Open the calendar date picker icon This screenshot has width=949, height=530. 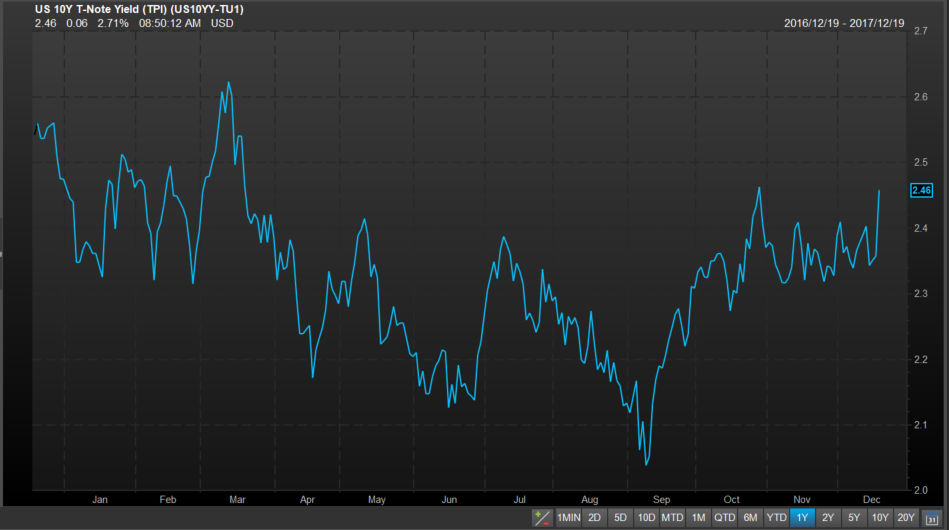(x=932, y=519)
